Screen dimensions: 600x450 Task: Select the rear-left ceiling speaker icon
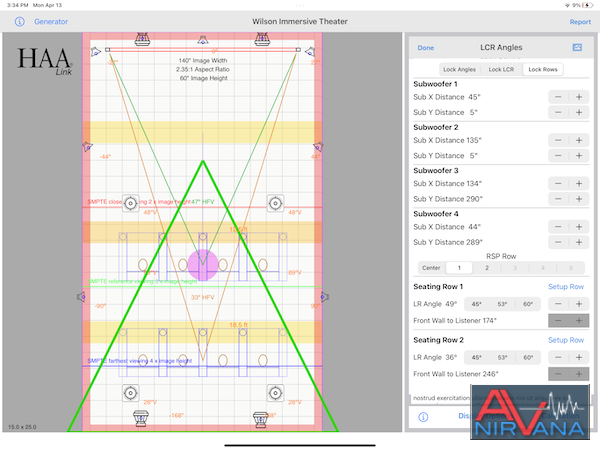pos(130,393)
